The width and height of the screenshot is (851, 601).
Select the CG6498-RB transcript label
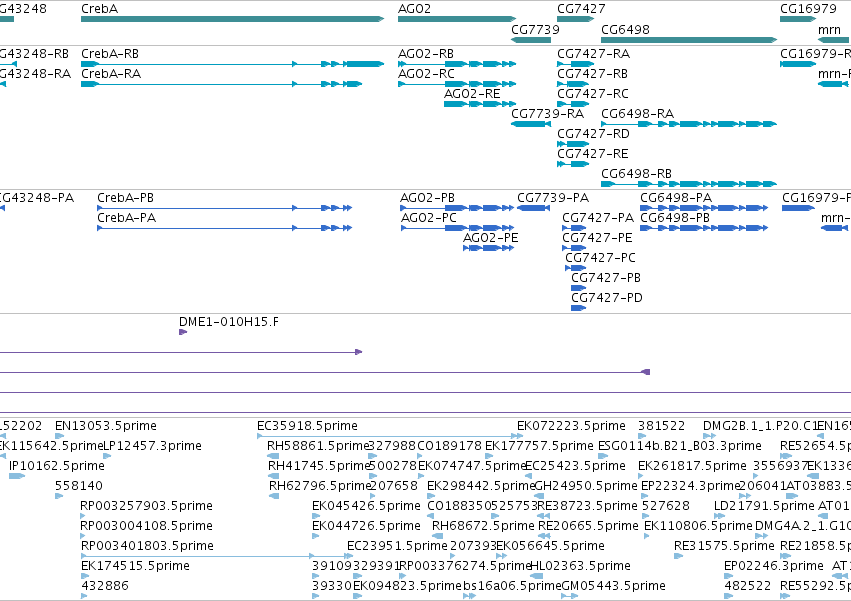tap(637, 174)
